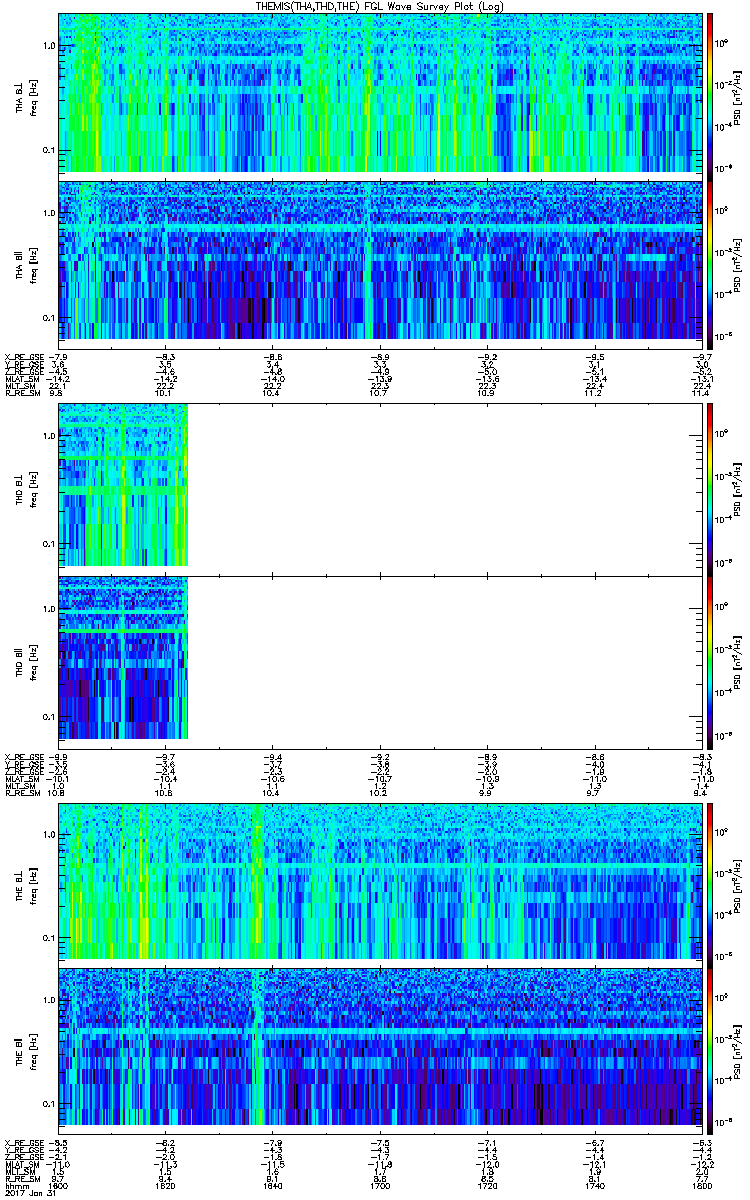This screenshot has height=1200, width=750.
Task: Click the '1720' time tick label
Action: coord(486,1184)
